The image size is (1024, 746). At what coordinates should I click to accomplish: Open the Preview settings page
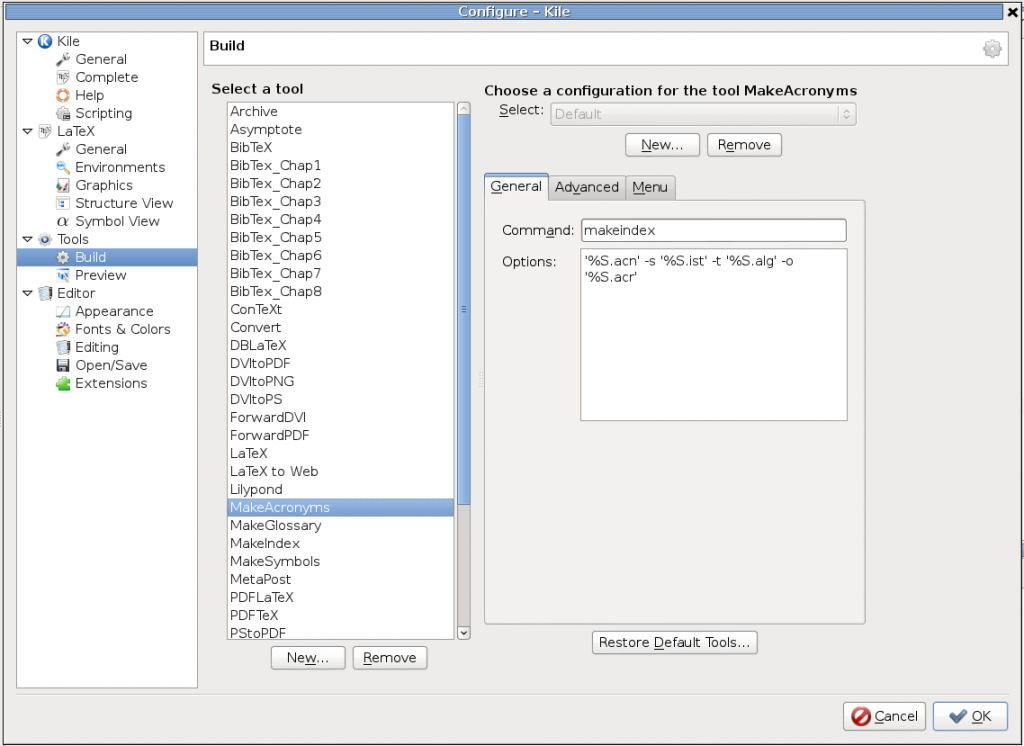tap(101, 275)
